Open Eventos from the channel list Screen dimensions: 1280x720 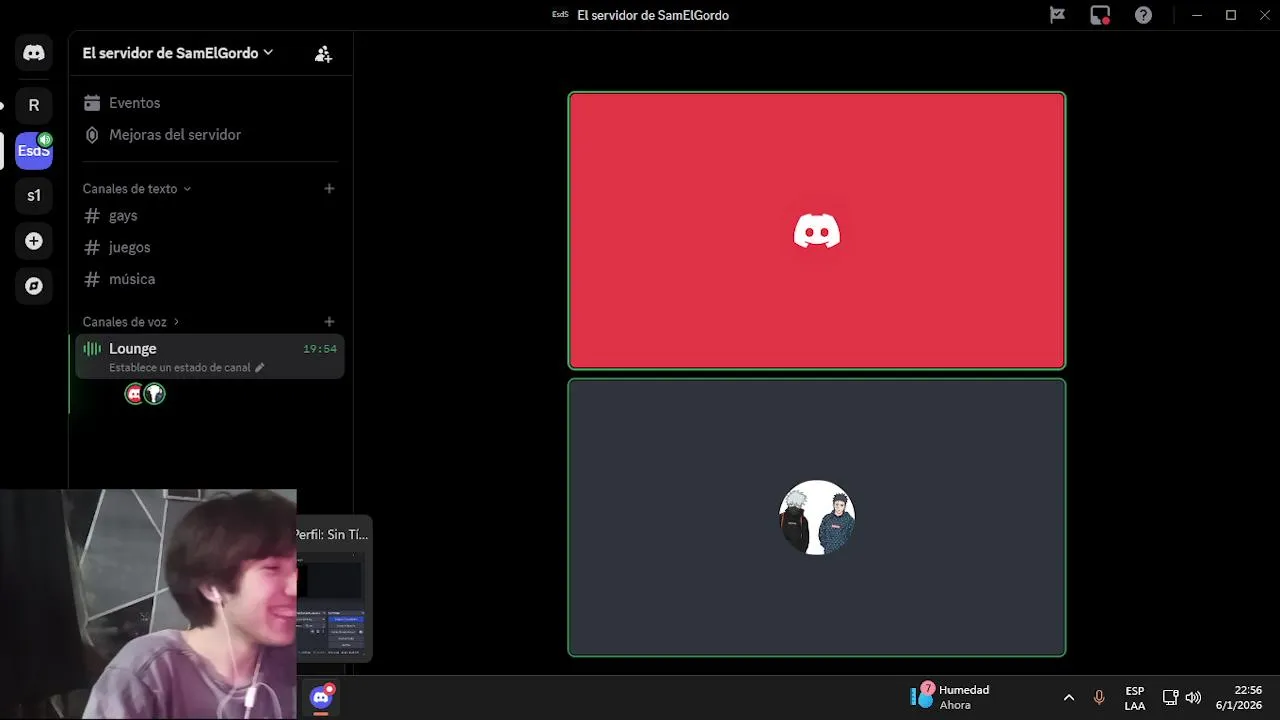[210, 103]
